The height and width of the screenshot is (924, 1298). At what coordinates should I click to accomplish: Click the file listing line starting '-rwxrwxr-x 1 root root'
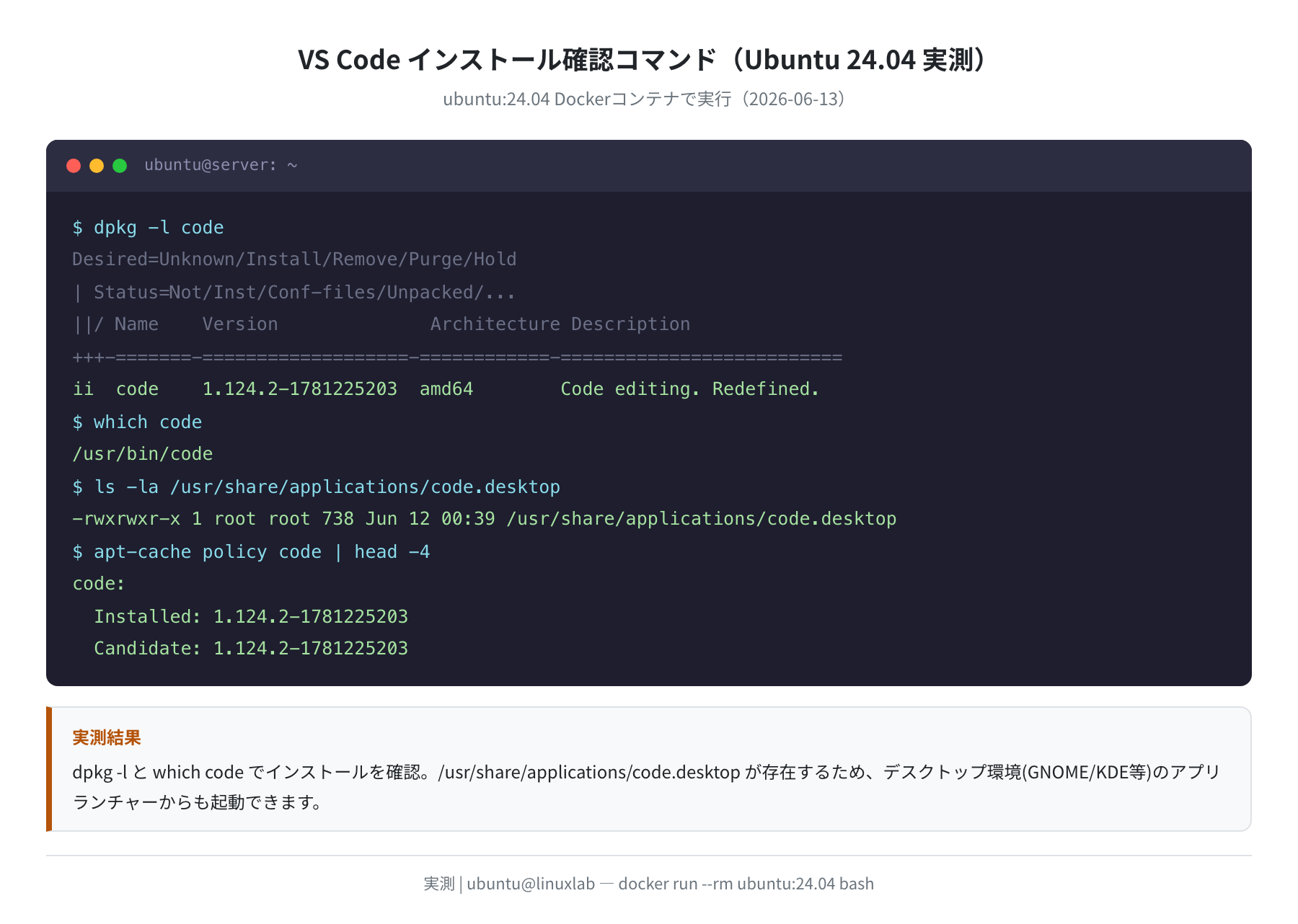point(485,519)
